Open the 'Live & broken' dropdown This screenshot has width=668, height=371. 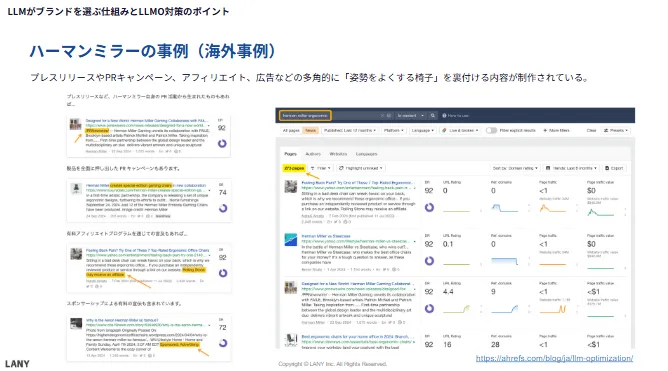click(x=461, y=130)
